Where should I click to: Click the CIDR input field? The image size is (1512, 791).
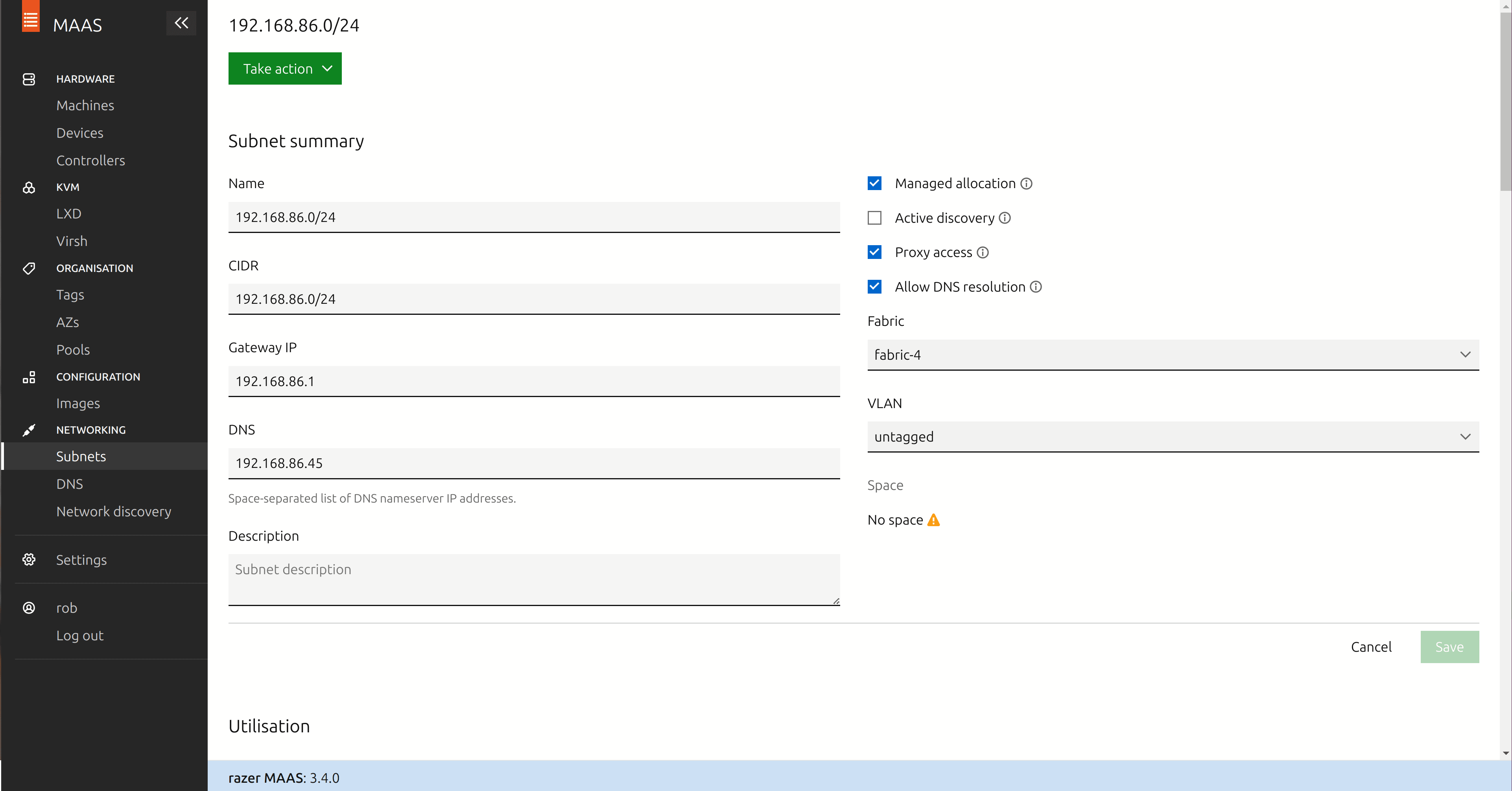(x=534, y=299)
